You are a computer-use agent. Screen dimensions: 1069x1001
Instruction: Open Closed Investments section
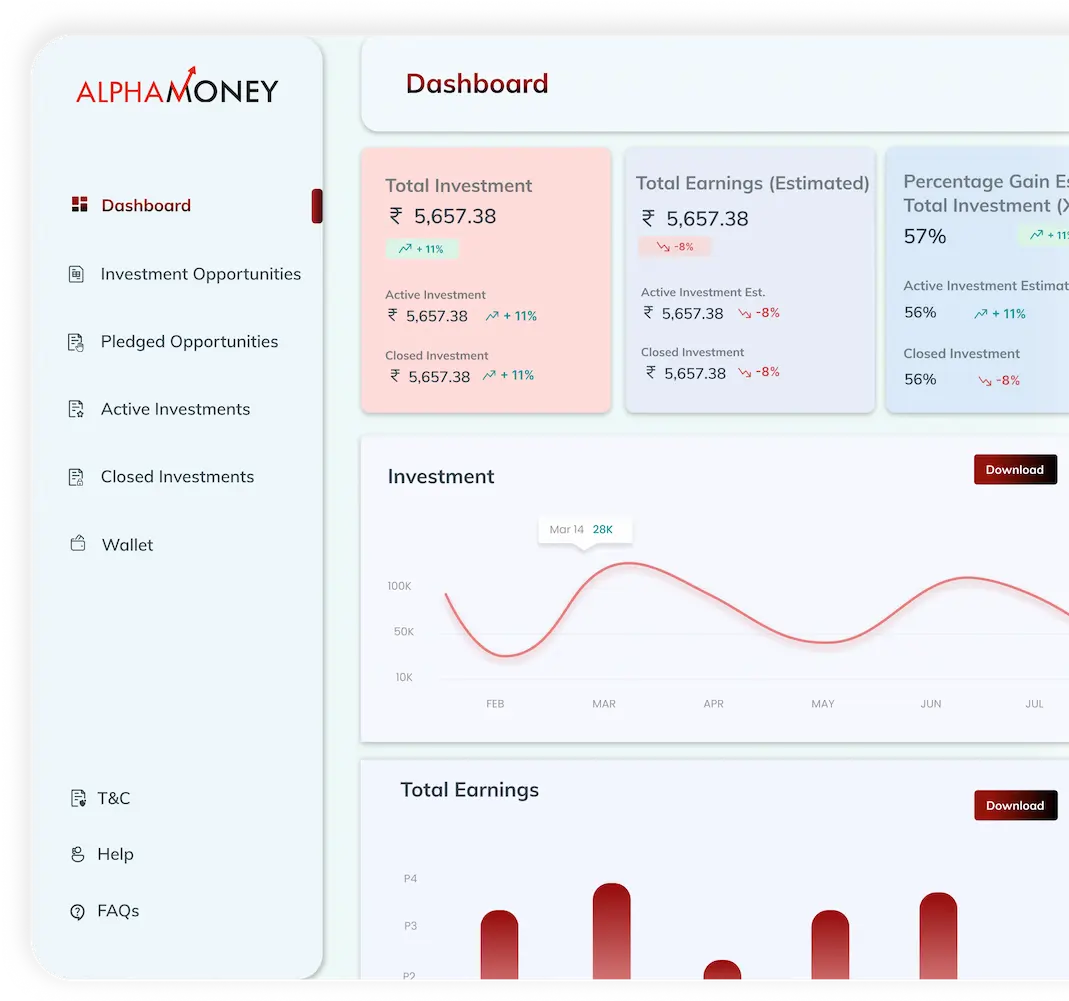coord(177,477)
